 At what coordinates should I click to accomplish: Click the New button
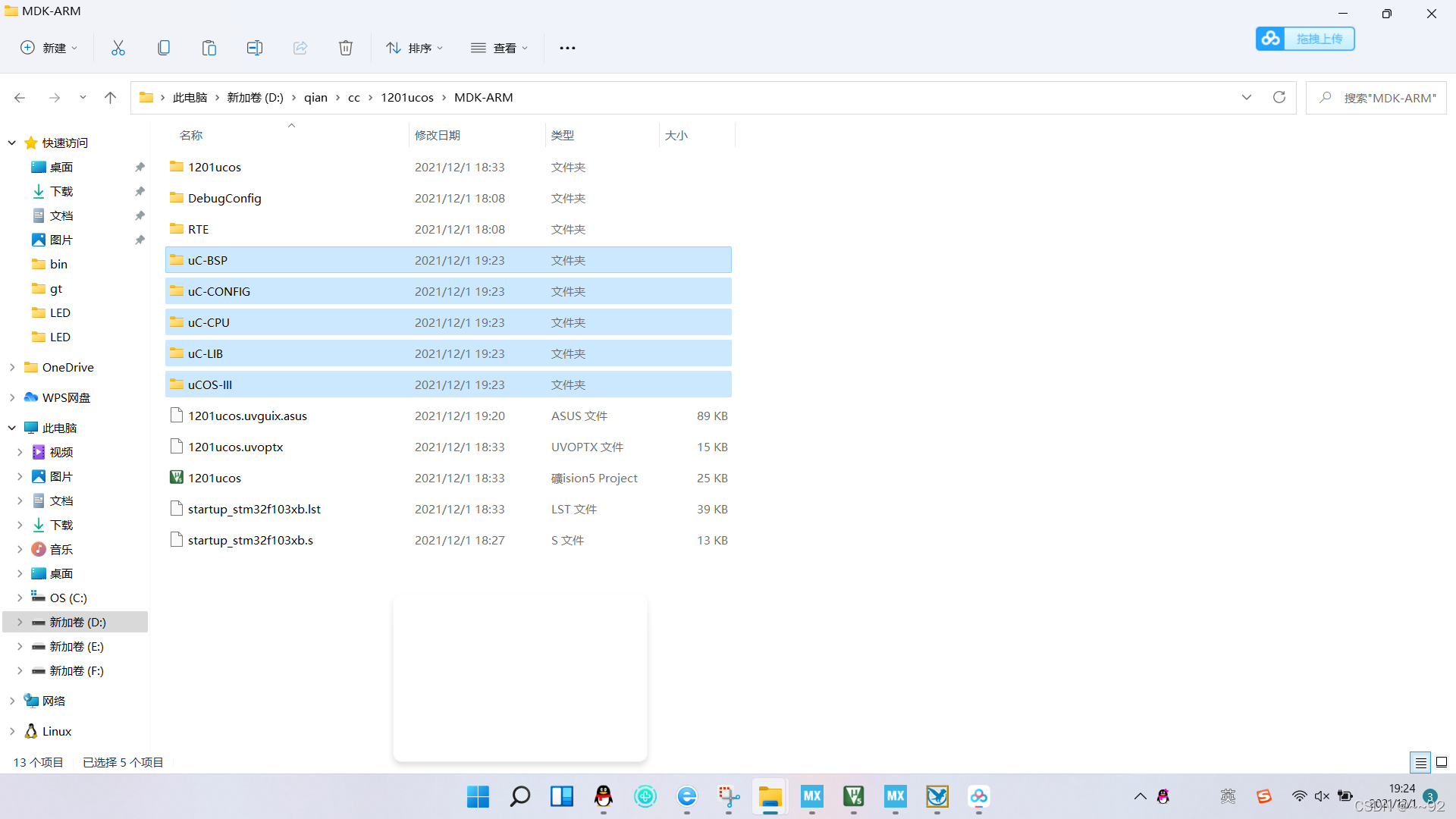tap(49, 48)
